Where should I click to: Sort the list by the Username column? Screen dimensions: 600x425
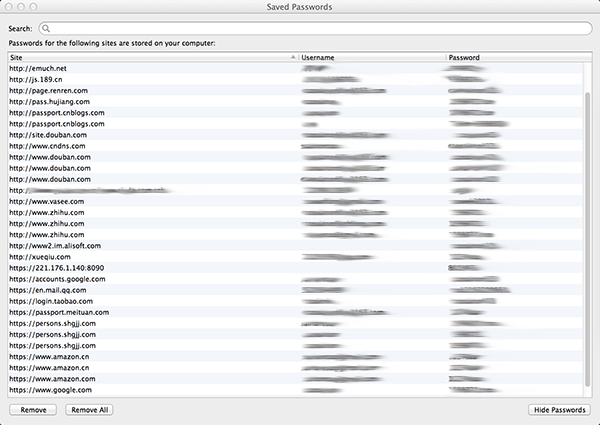point(372,57)
